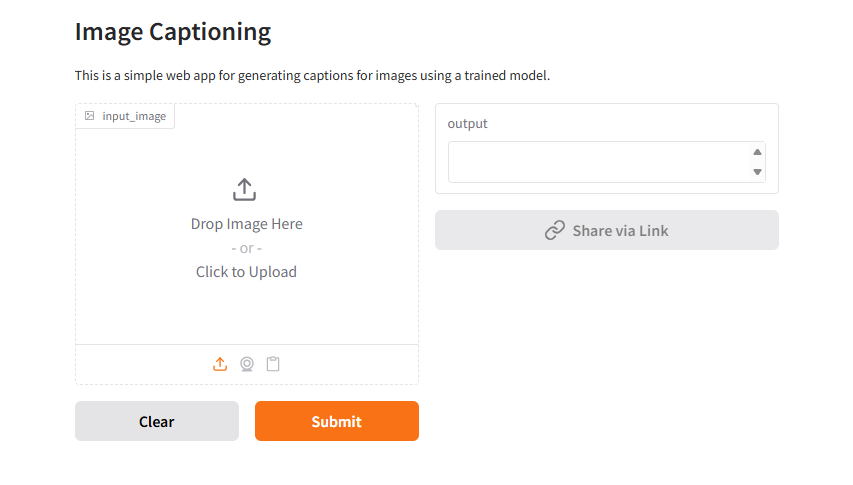Click the image icon beside input_image
Viewport: 853px width, 485px height.
[90, 116]
